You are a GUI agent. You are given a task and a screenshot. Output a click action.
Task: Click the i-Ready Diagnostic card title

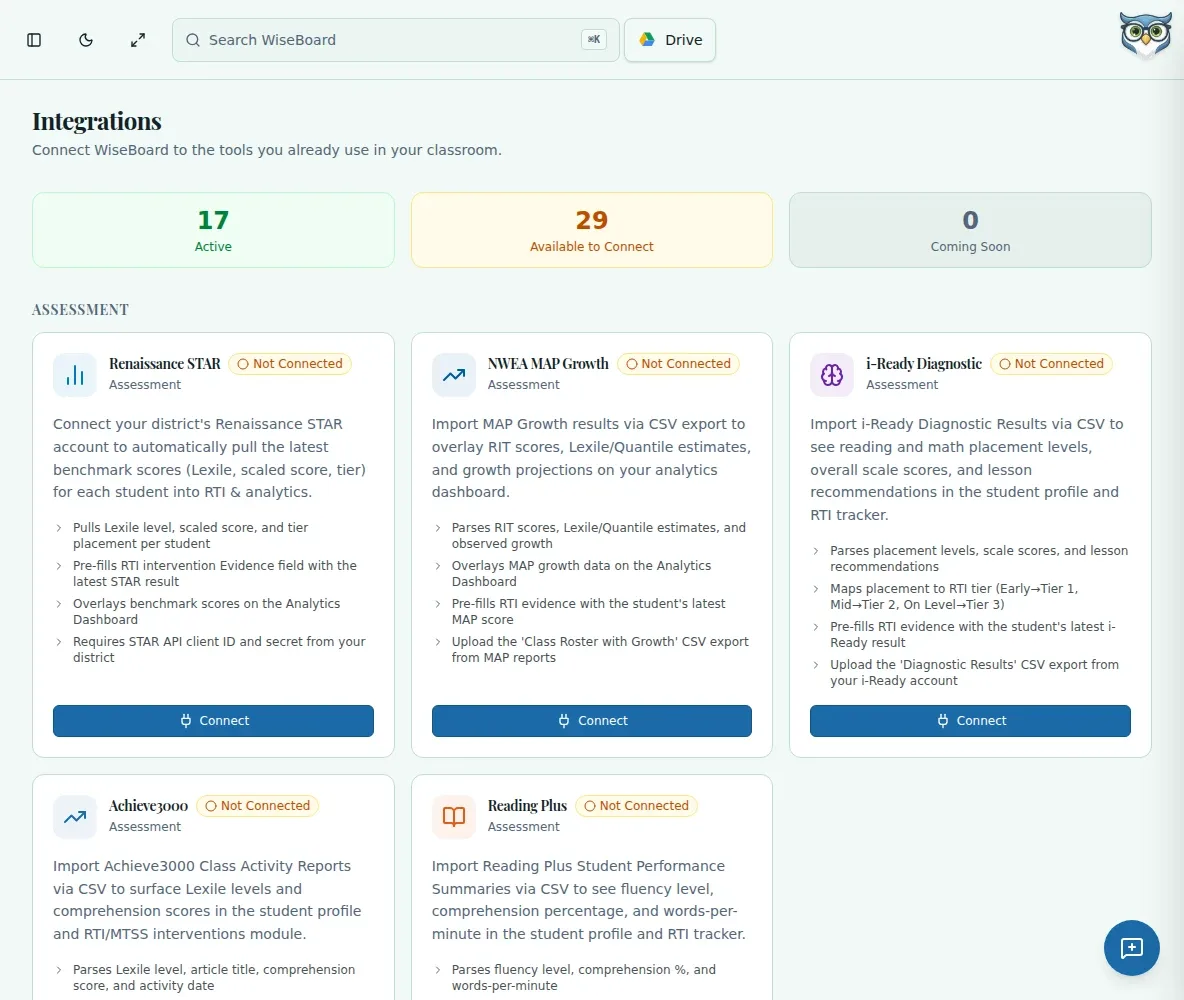(x=924, y=364)
